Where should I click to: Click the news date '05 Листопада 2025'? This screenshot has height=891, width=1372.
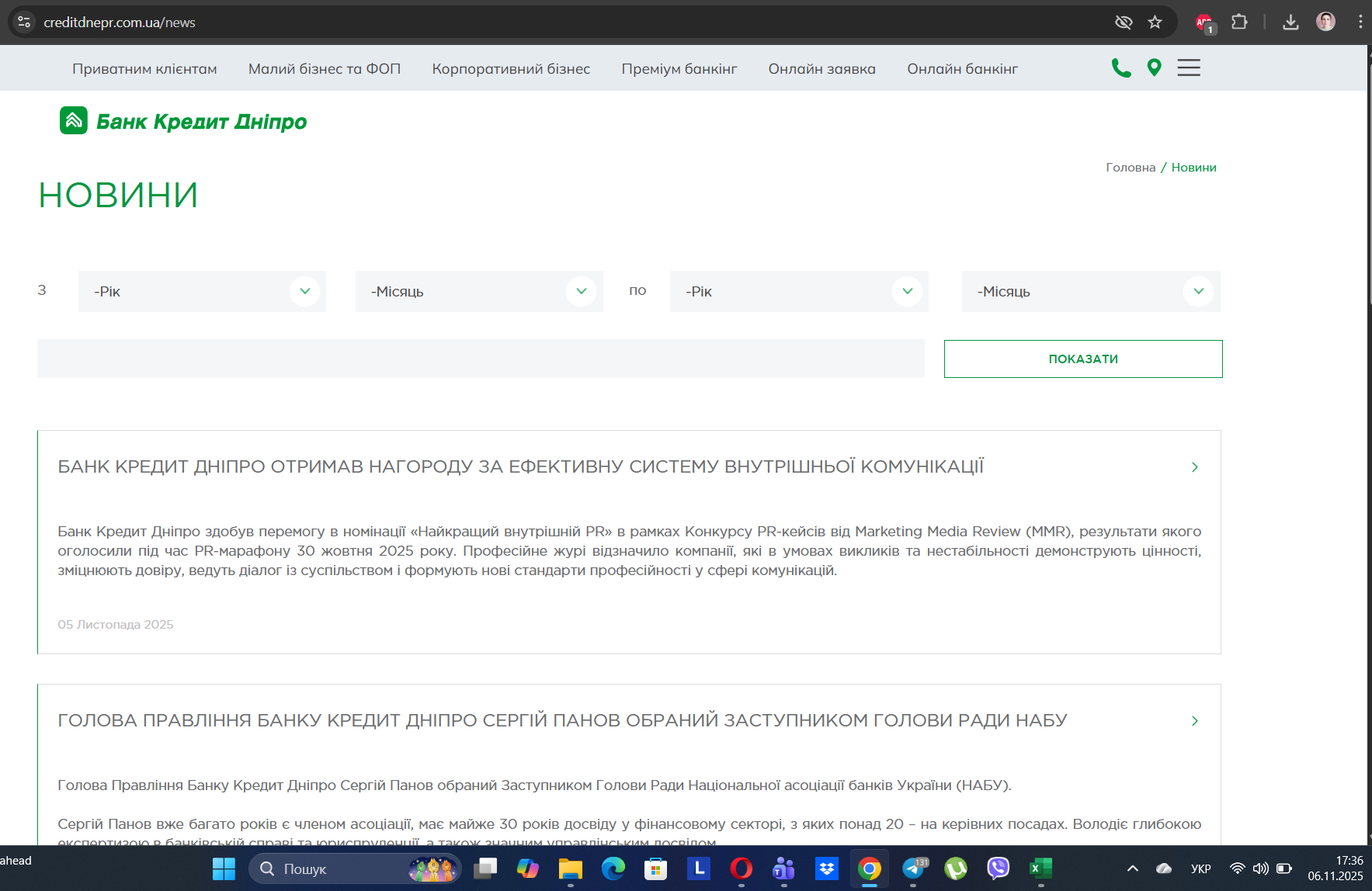click(x=116, y=625)
